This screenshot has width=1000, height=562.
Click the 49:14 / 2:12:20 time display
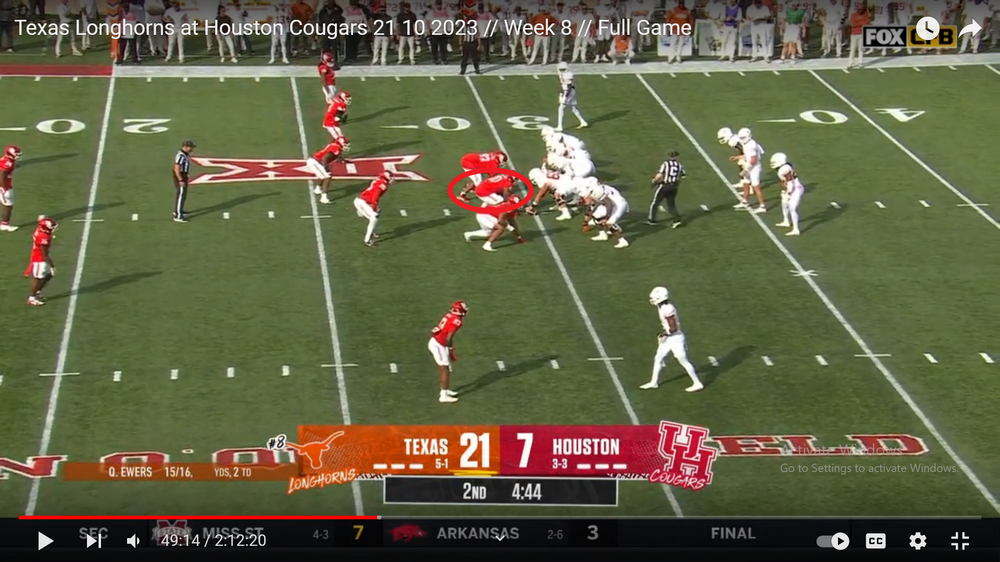point(213,541)
